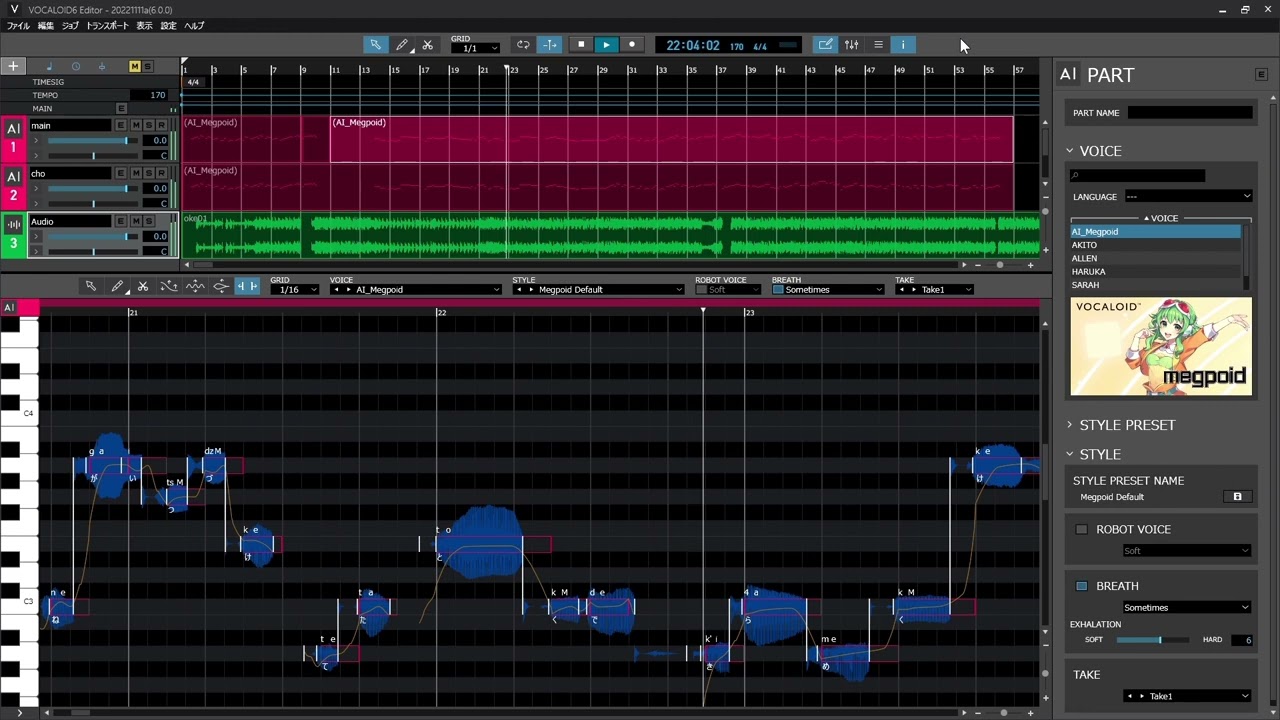Expand volume row chevron of main track
This screenshot has width=1280, height=720.
(36, 140)
